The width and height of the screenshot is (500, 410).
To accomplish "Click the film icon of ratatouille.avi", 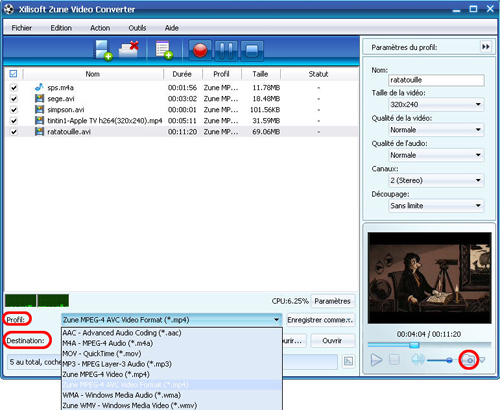I will click(39, 131).
